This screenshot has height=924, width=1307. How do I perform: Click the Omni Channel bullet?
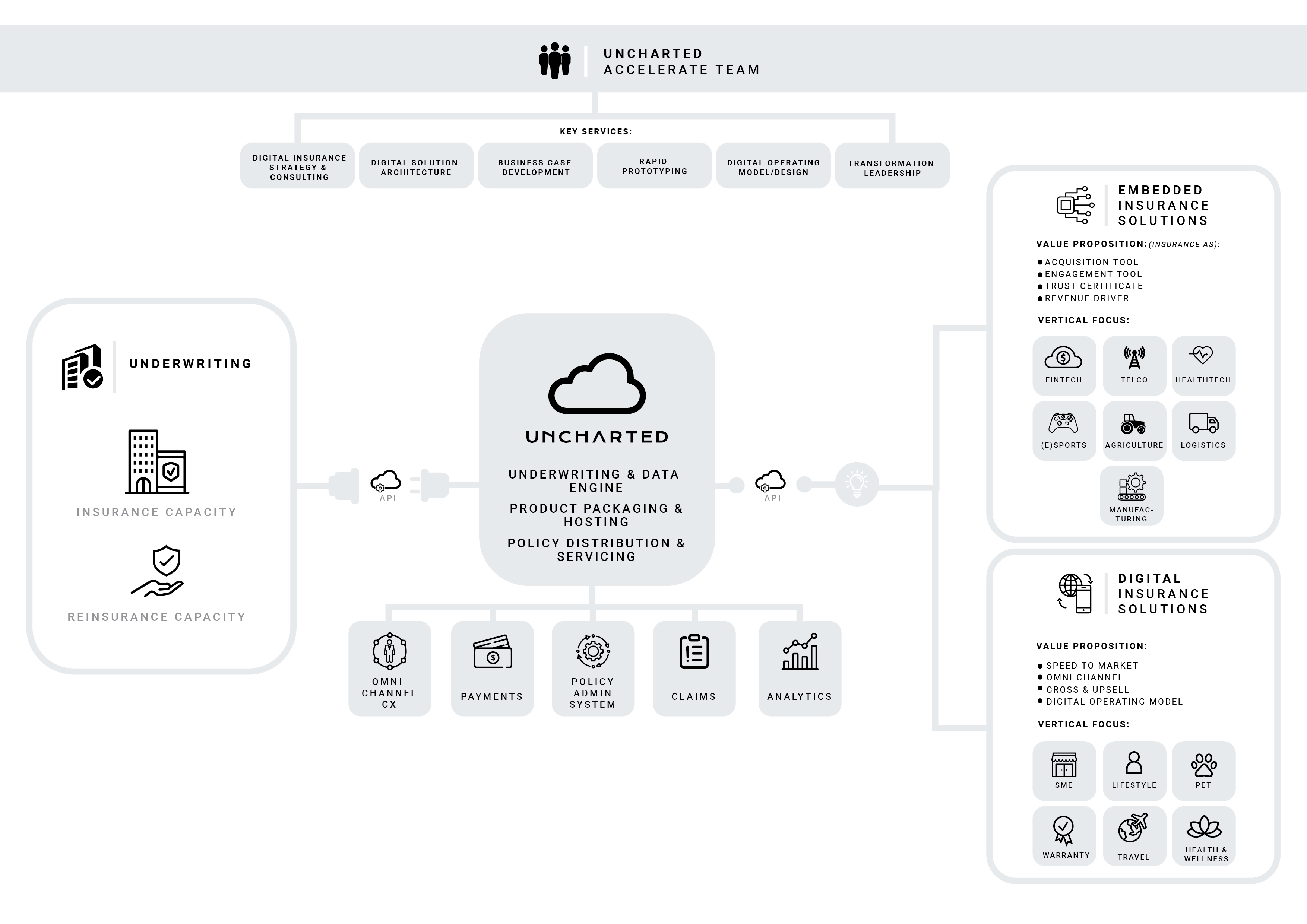point(1080,678)
